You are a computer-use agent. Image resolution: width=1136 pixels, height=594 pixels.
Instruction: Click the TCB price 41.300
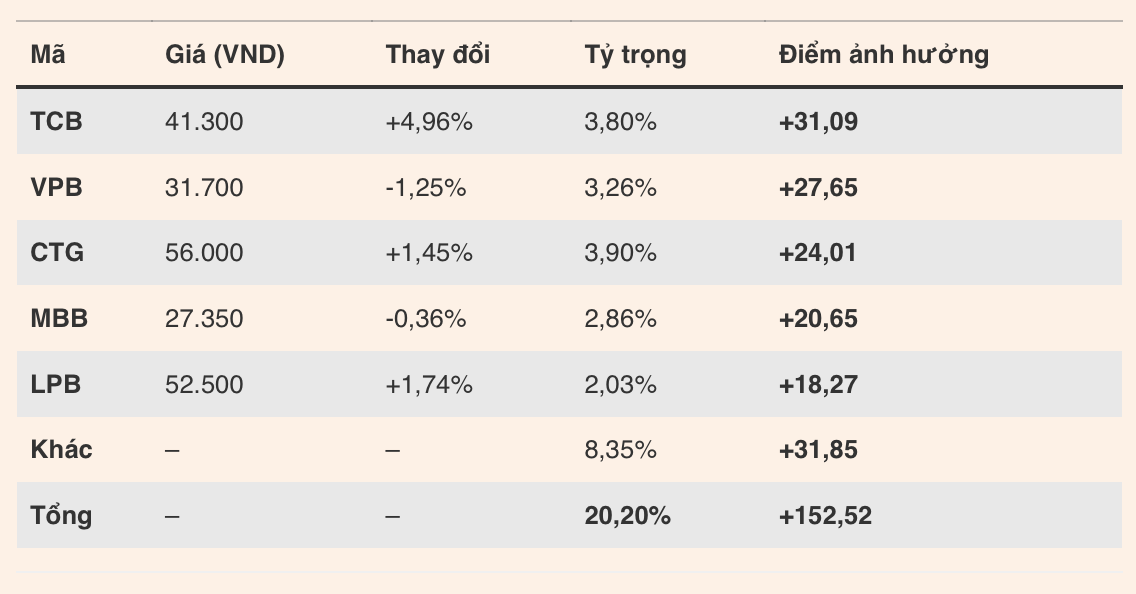[204, 122]
